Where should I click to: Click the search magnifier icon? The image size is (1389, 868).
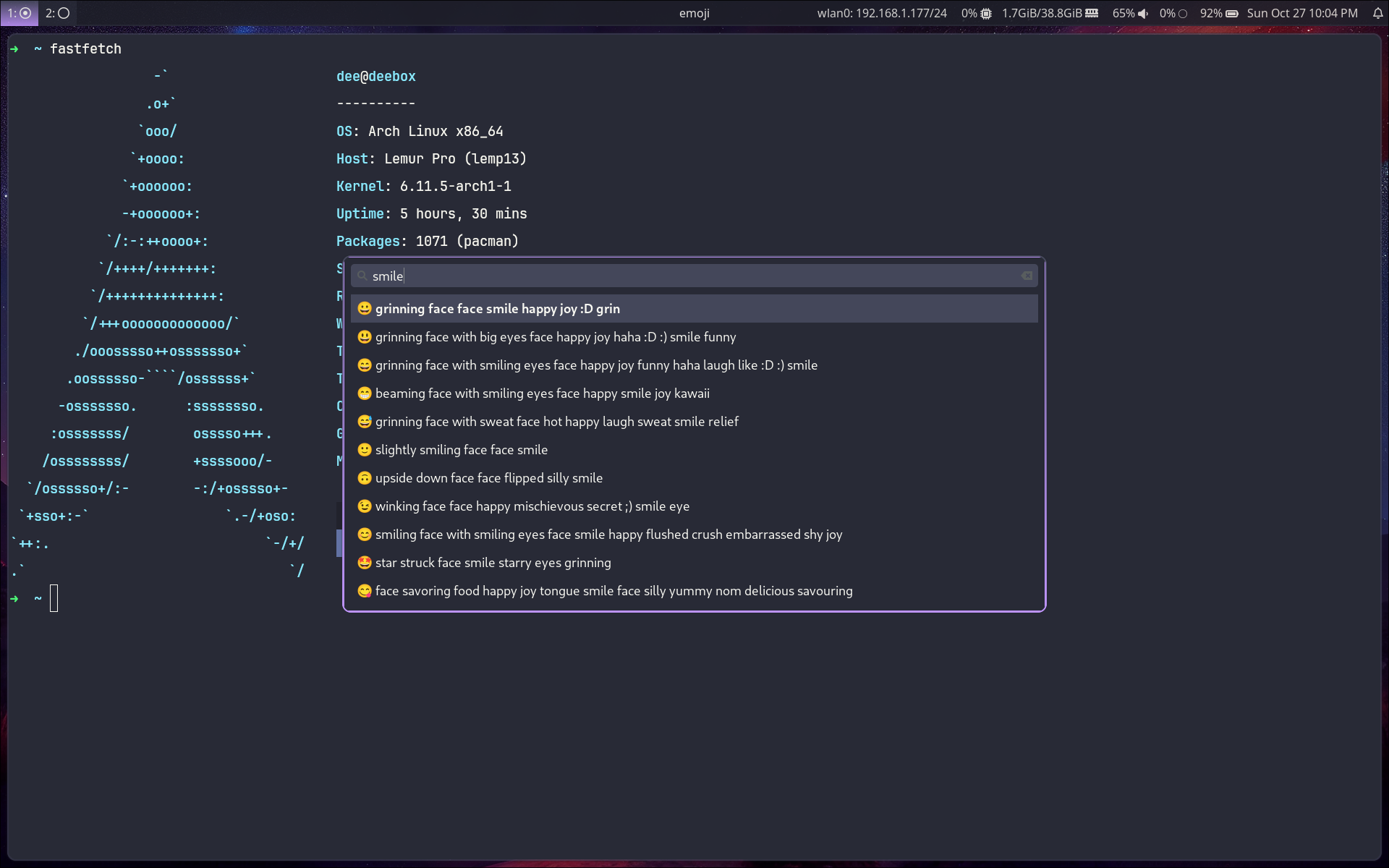coord(362,276)
